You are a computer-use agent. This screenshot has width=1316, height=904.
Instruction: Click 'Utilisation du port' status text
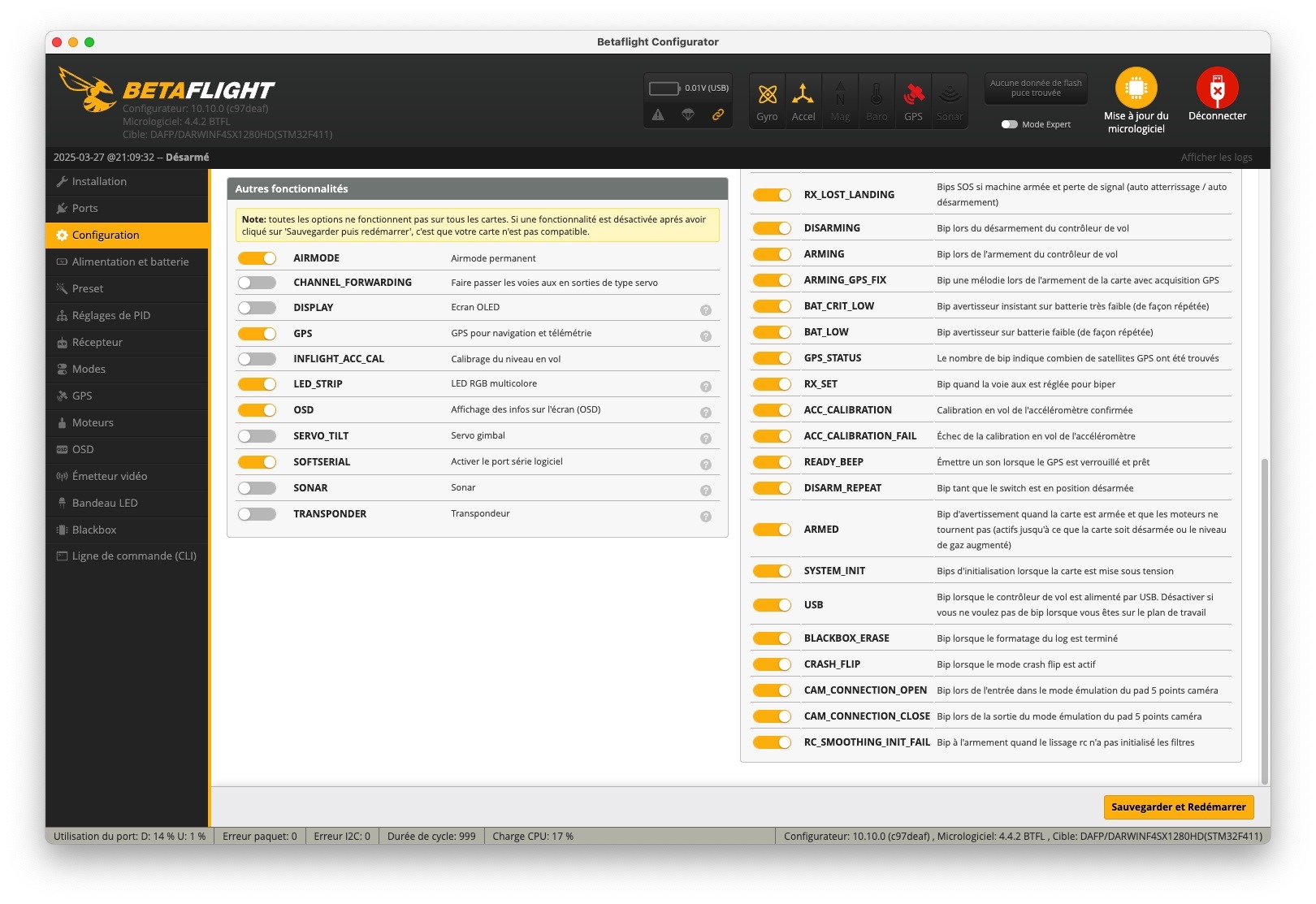coord(129,837)
